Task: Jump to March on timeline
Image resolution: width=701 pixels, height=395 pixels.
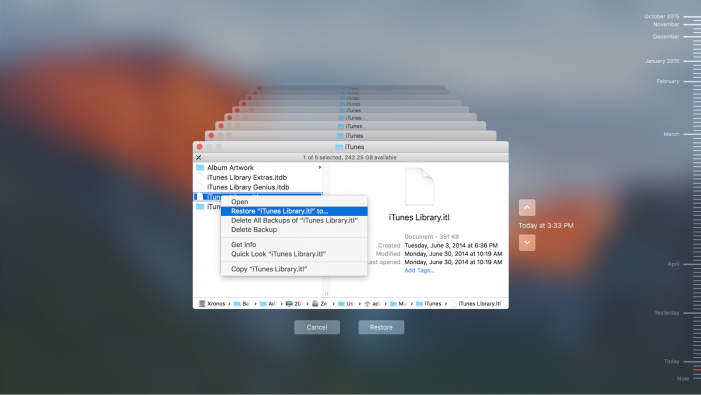Action: [x=671, y=134]
